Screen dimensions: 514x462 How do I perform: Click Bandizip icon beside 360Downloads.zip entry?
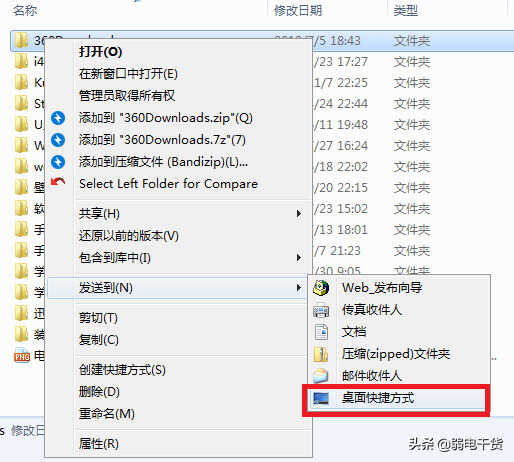point(58,118)
